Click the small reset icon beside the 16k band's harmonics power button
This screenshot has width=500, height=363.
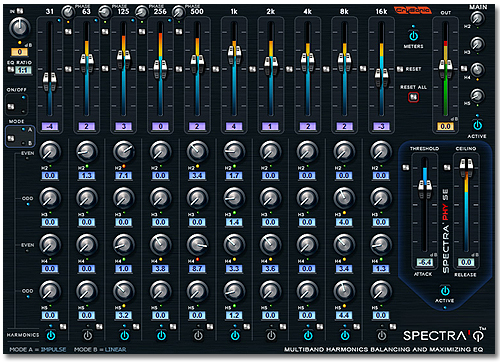pyautogui.click(x=393, y=327)
